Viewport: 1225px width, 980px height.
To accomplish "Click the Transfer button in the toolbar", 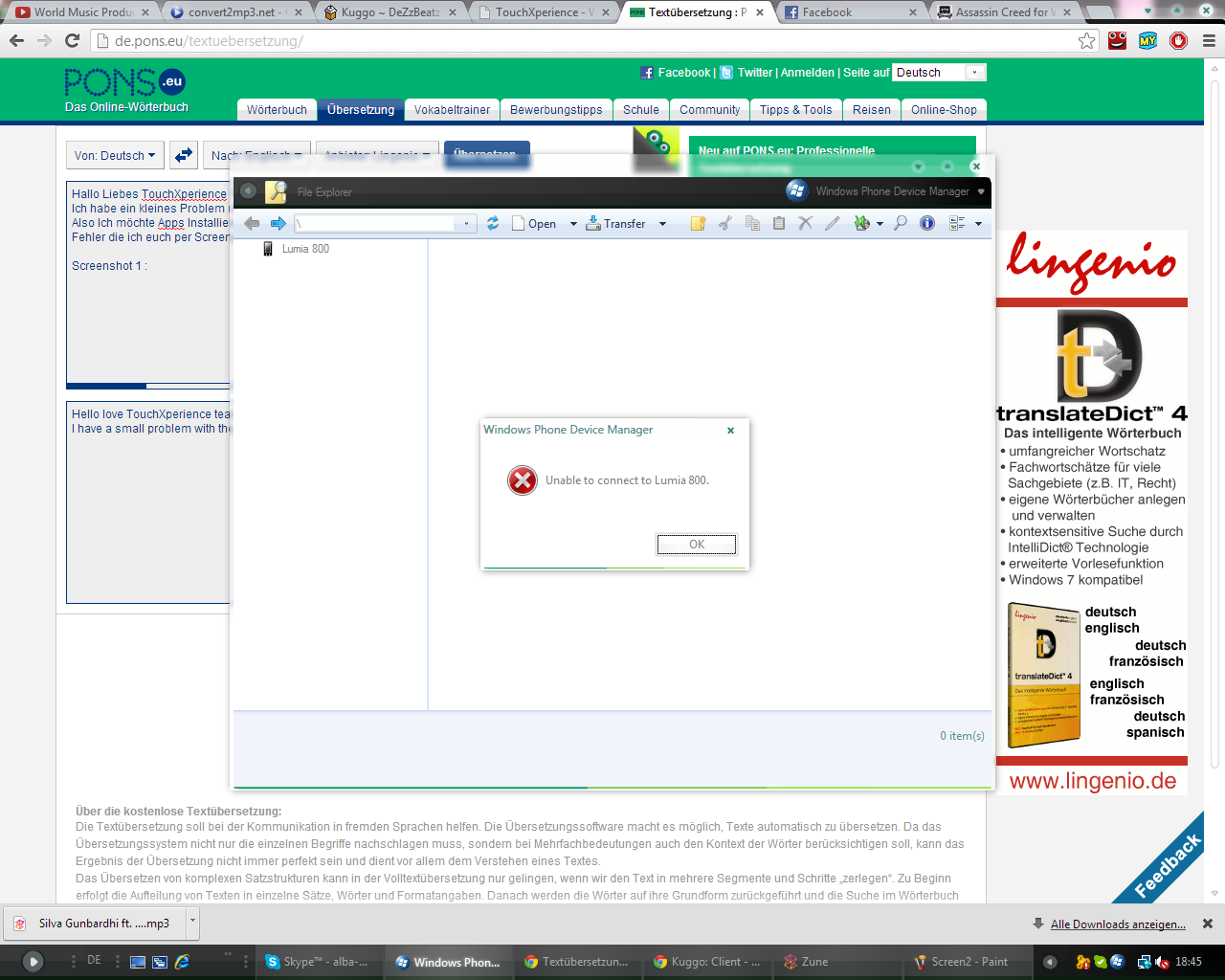I will click(614, 224).
